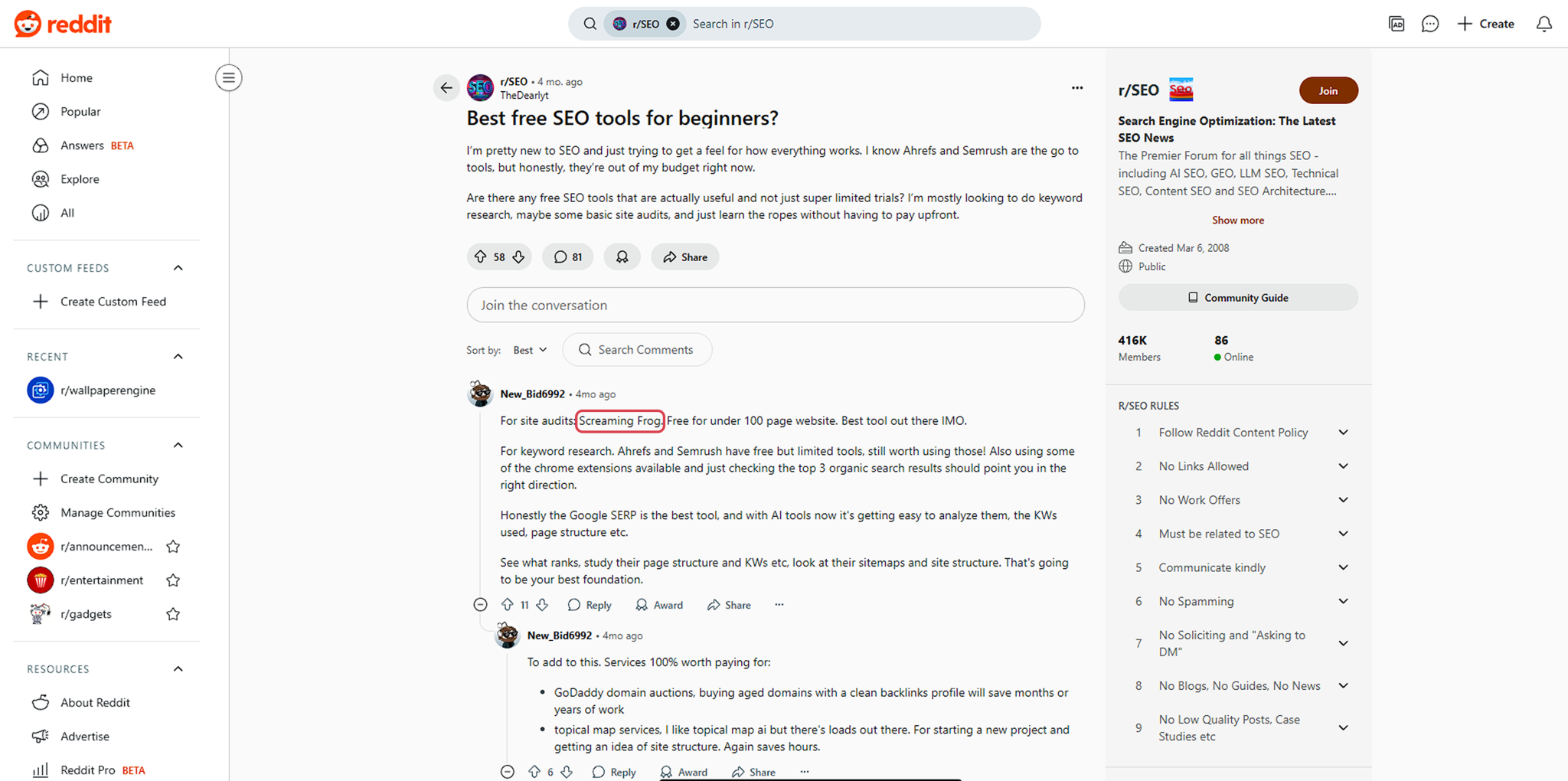The height and width of the screenshot is (781, 1568).
Task: Expand rule 9 No Low Quality Posts
Action: pyautogui.click(x=1343, y=727)
